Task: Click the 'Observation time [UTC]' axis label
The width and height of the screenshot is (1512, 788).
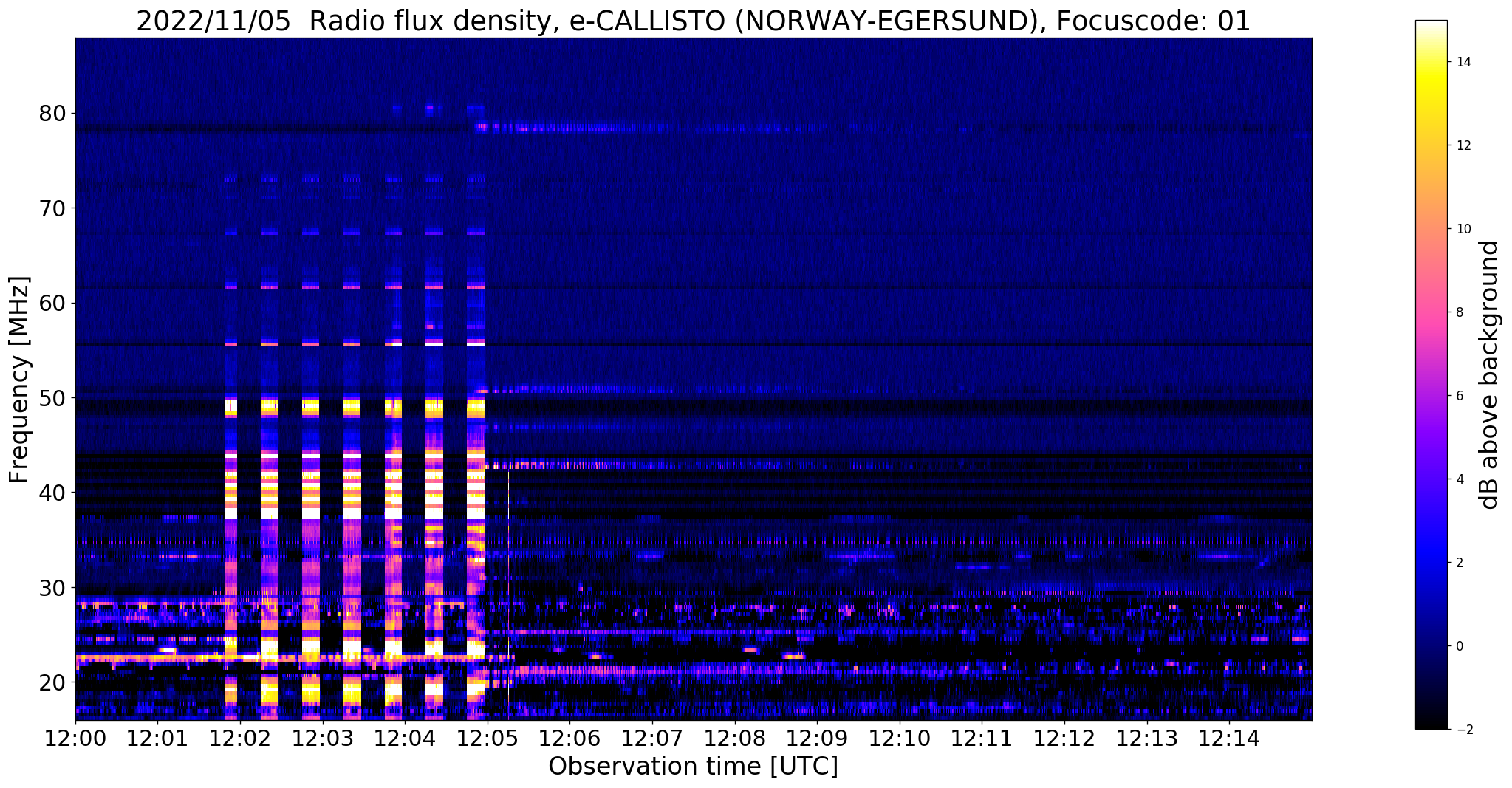Action: [x=693, y=767]
